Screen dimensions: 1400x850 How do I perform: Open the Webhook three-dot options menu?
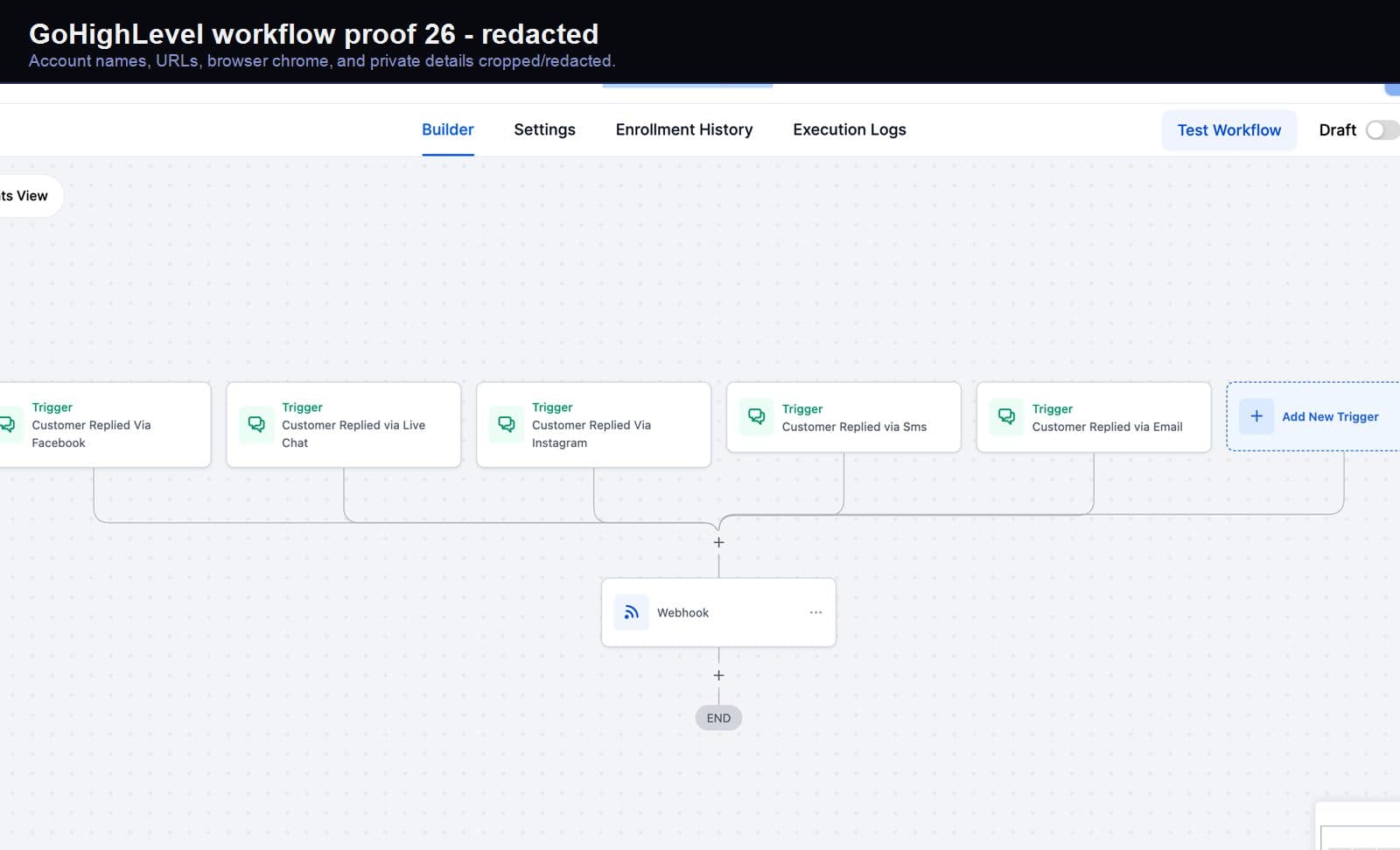[x=815, y=612]
